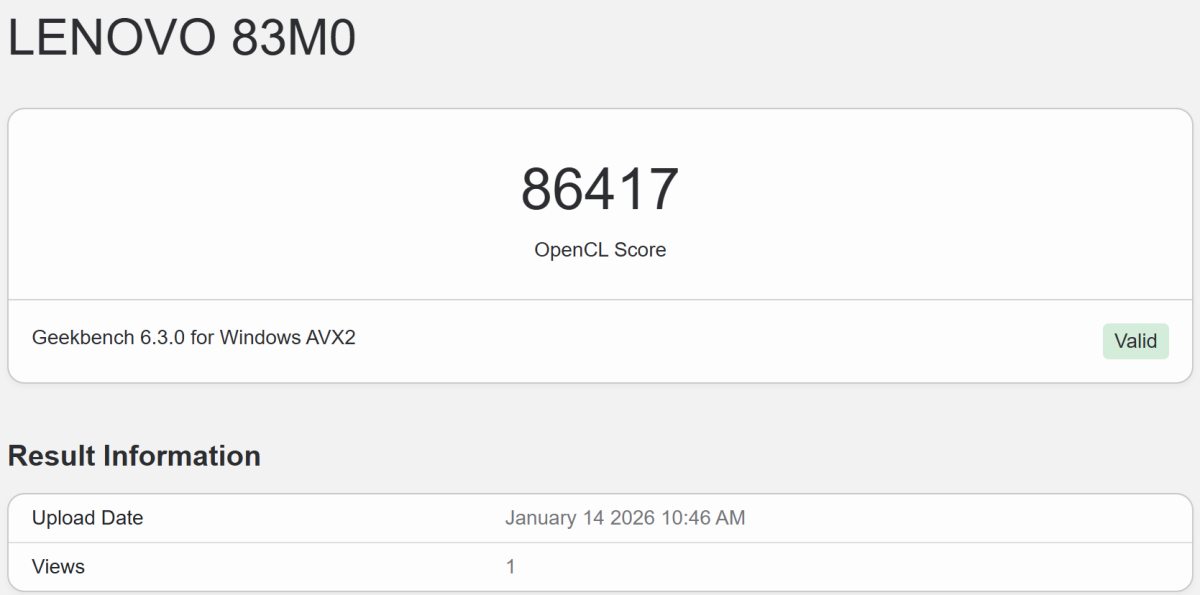The height and width of the screenshot is (595, 1200).
Task: Click the AM text in the upload time
Action: [x=730, y=518]
